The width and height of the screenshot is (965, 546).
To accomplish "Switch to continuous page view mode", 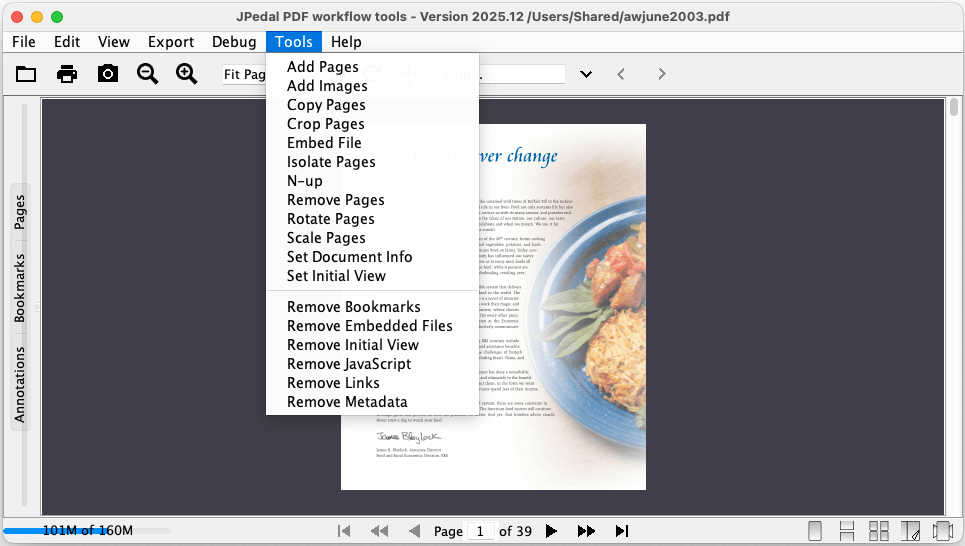I will pos(847,531).
